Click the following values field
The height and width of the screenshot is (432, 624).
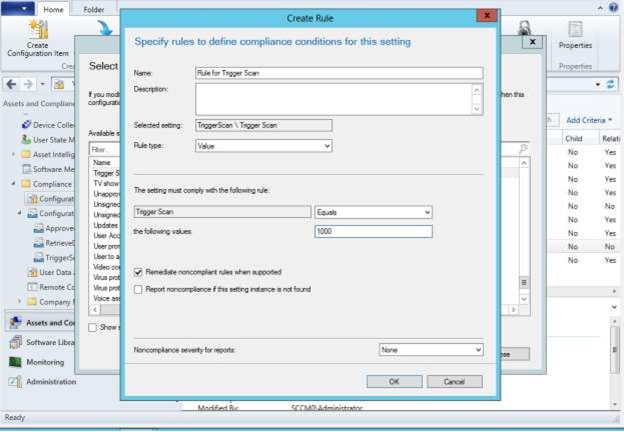pos(372,231)
